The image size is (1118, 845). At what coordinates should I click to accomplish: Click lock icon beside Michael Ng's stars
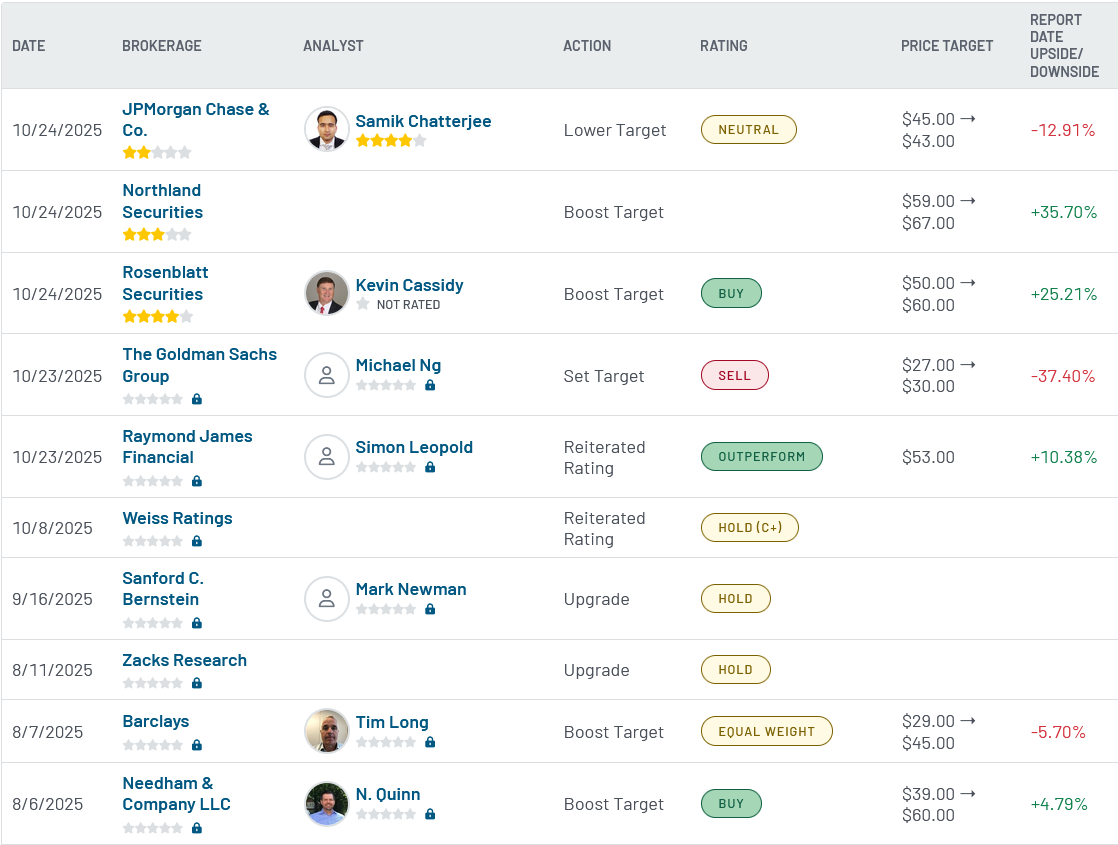430,385
